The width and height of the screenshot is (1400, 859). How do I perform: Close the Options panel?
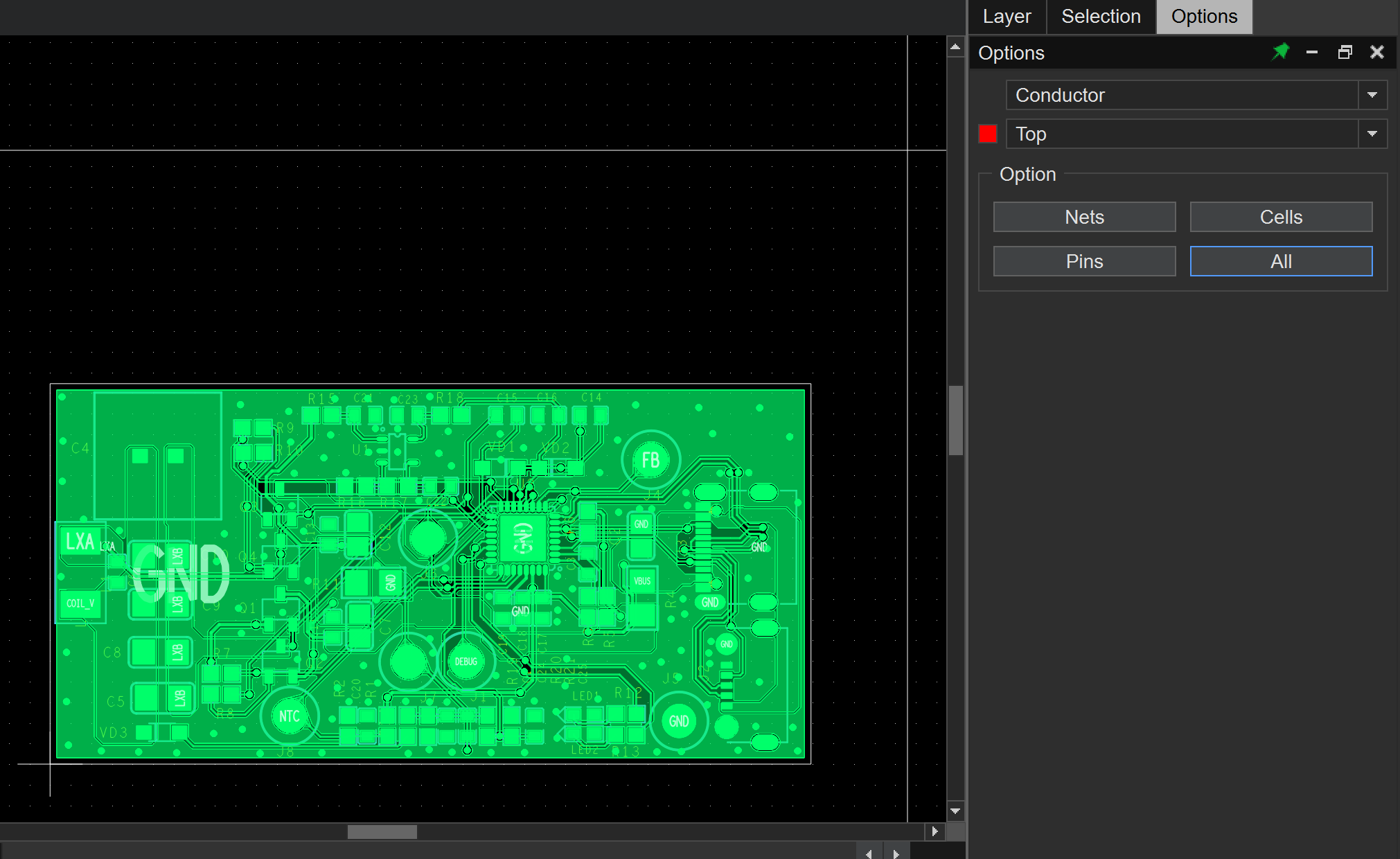tap(1376, 52)
